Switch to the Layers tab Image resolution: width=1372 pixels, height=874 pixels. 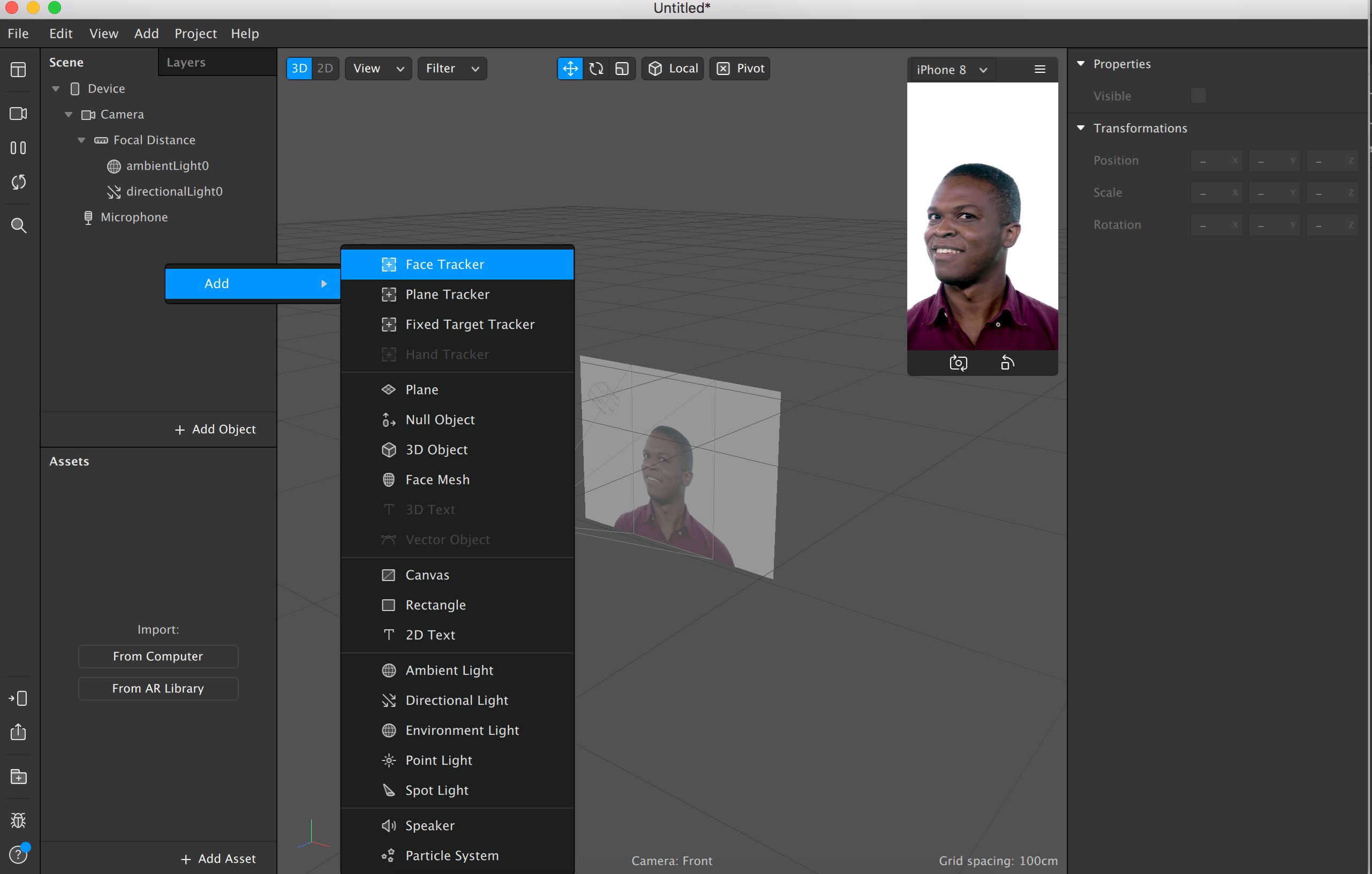coord(186,62)
